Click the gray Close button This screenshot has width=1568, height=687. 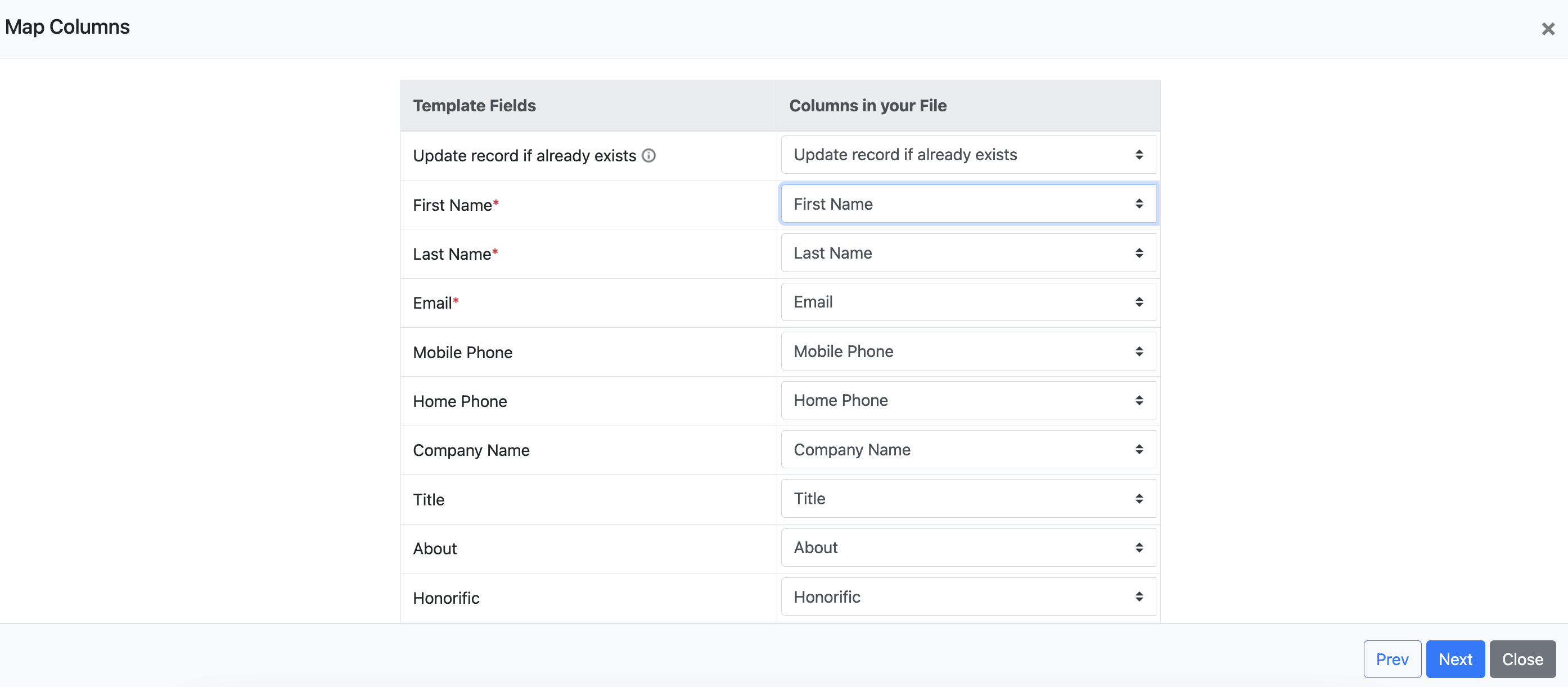[x=1522, y=659]
